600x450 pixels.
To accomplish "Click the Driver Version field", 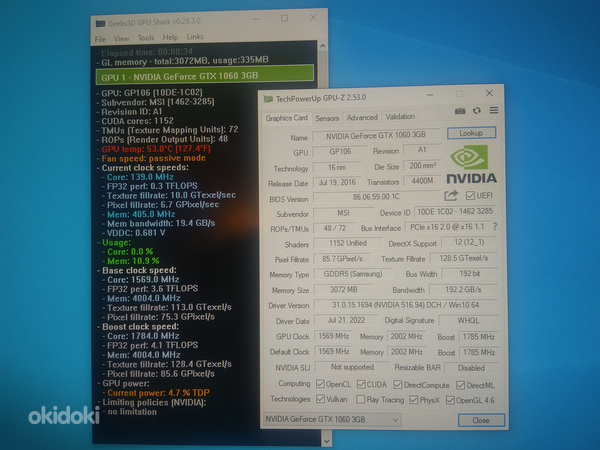I will [406, 305].
